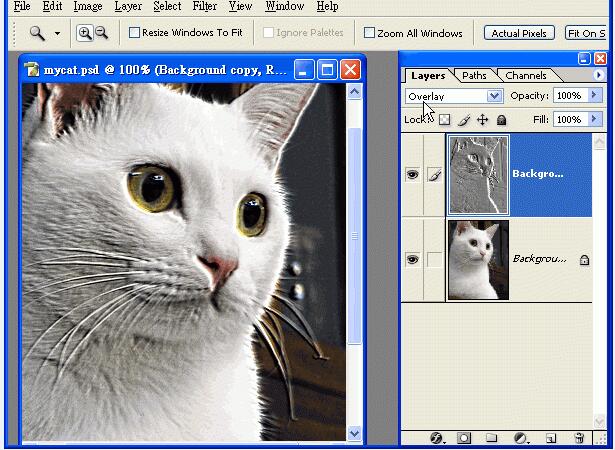
Task: Click the cat image canvas
Action: tap(184, 262)
